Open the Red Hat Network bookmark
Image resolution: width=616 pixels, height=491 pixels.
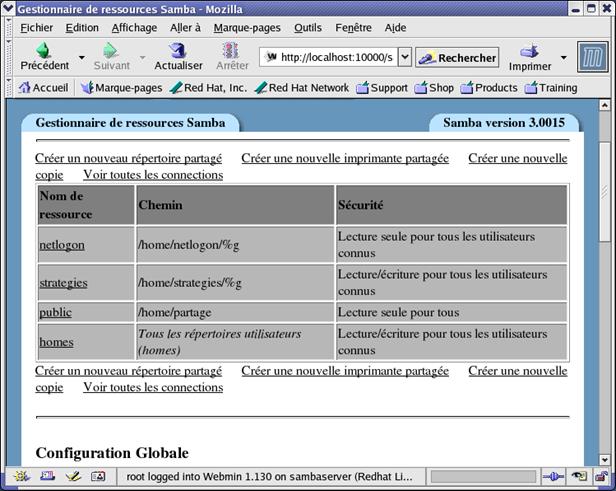click(302, 88)
